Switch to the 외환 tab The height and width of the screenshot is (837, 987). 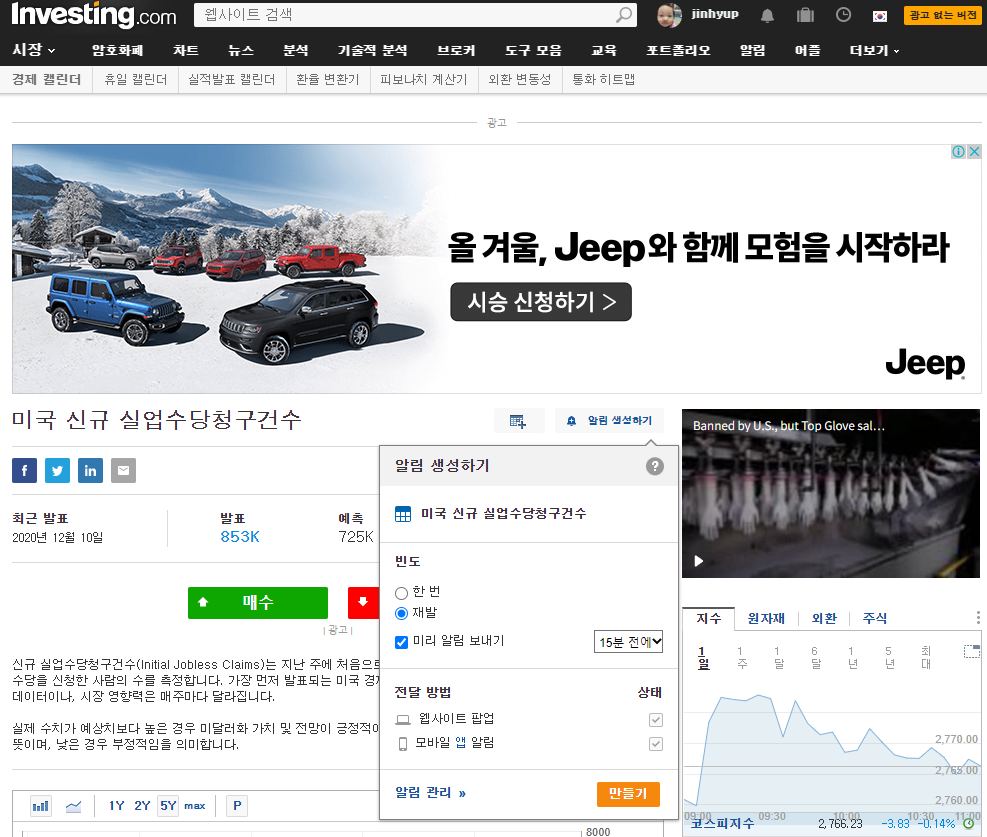pyautogui.click(x=824, y=619)
